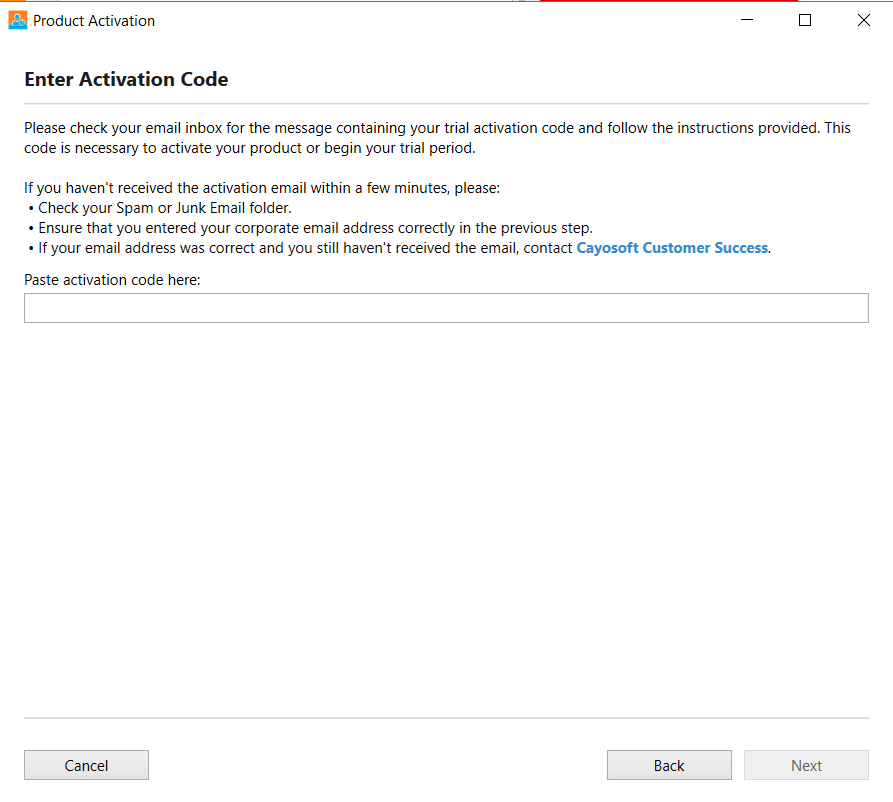Screen dimensions: 893x802
Task: Click the "Product Activation" title text
Action: pos(94,21)
